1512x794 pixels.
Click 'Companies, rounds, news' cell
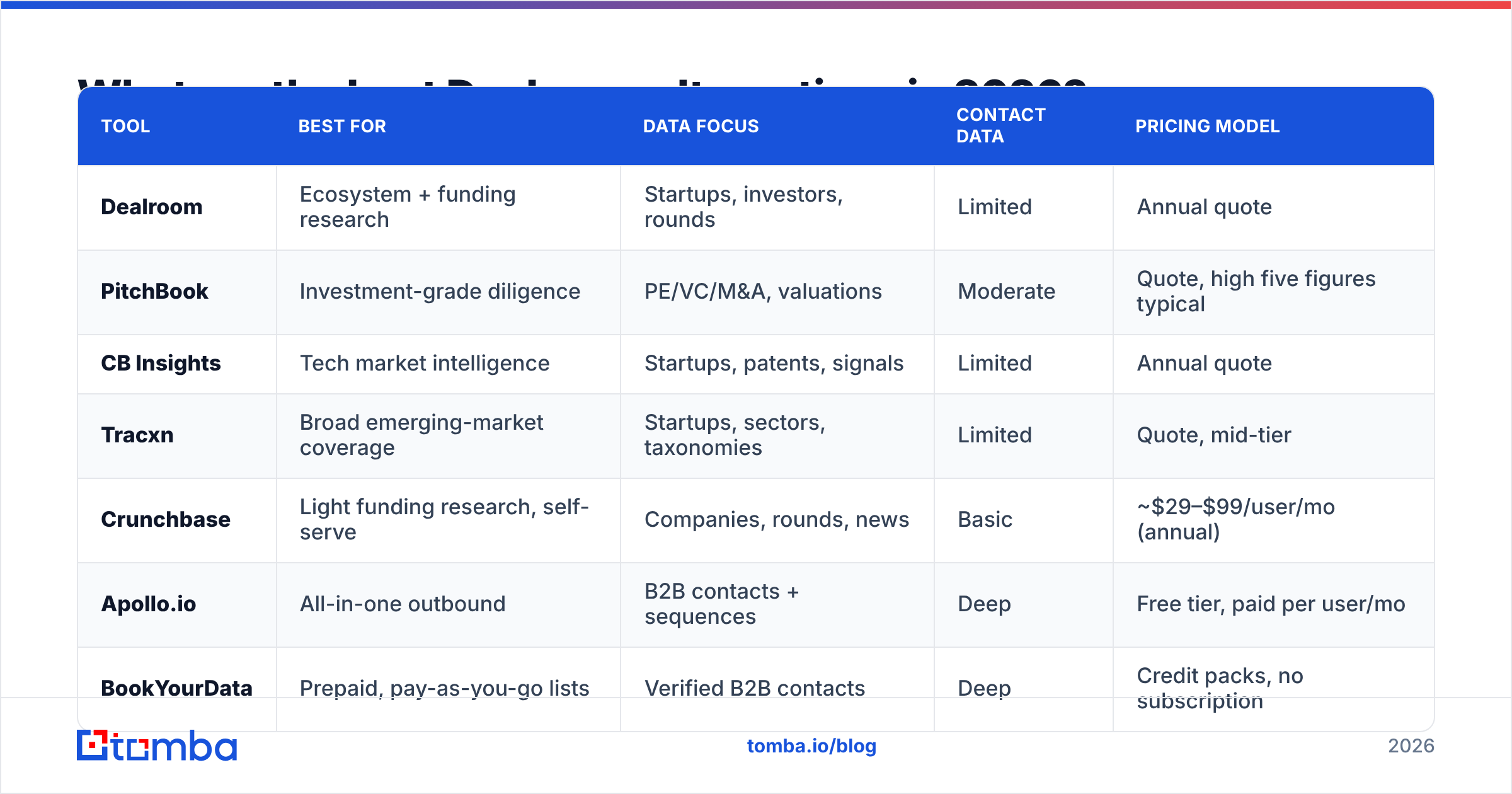tap(777, 519)
